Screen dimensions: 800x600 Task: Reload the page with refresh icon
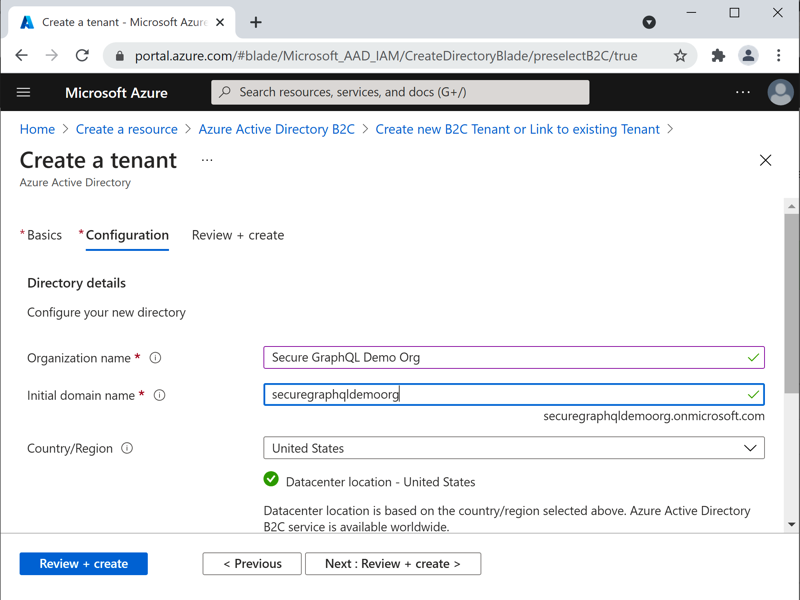click(82, 55)
